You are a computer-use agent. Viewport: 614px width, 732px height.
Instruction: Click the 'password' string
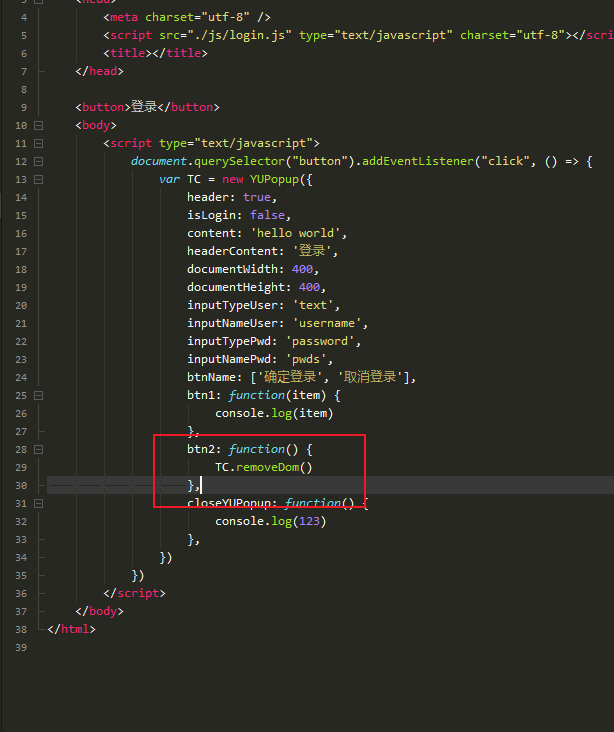coord(320,341)
